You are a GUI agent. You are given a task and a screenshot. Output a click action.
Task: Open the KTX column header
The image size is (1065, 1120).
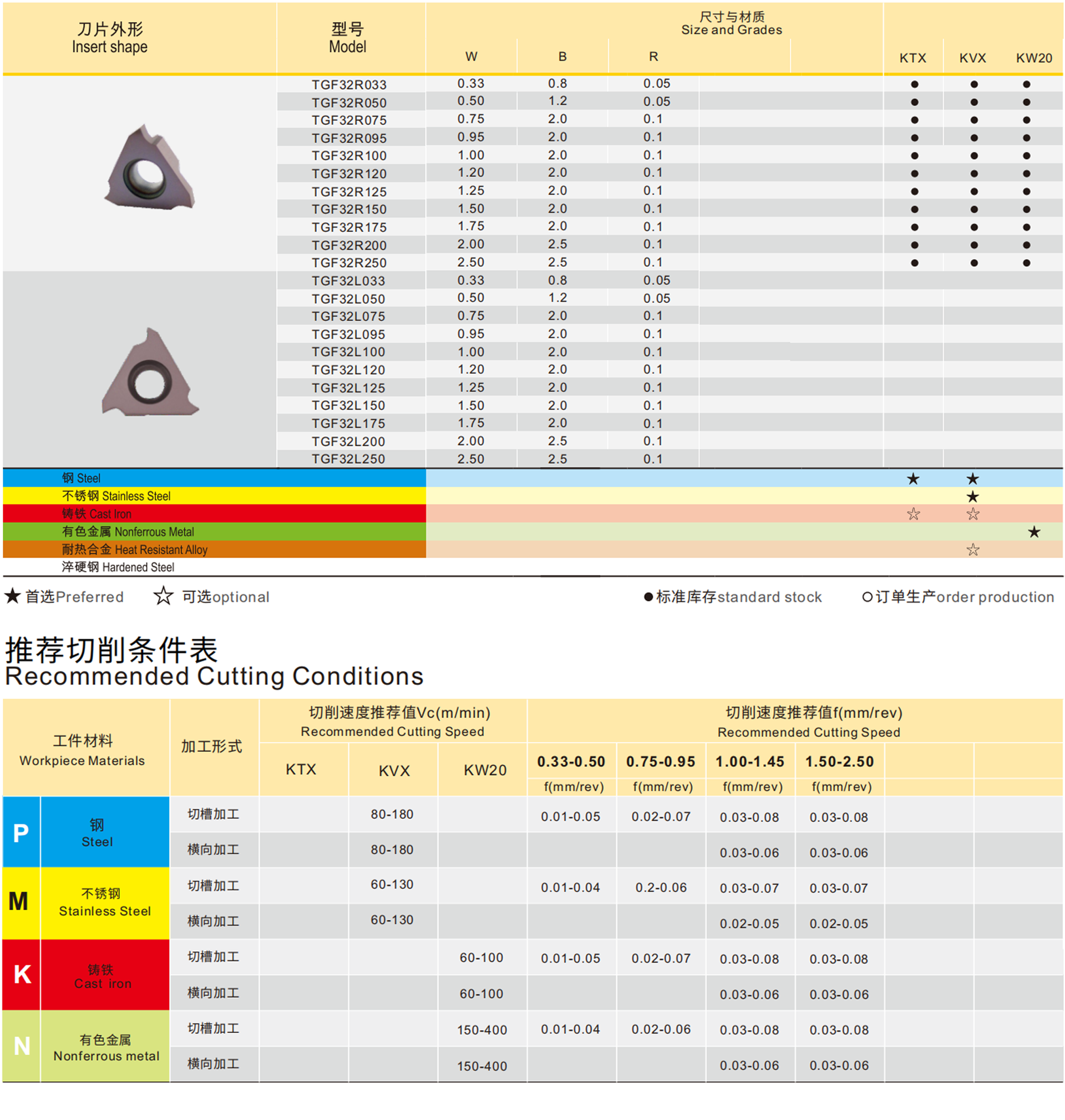914,58
